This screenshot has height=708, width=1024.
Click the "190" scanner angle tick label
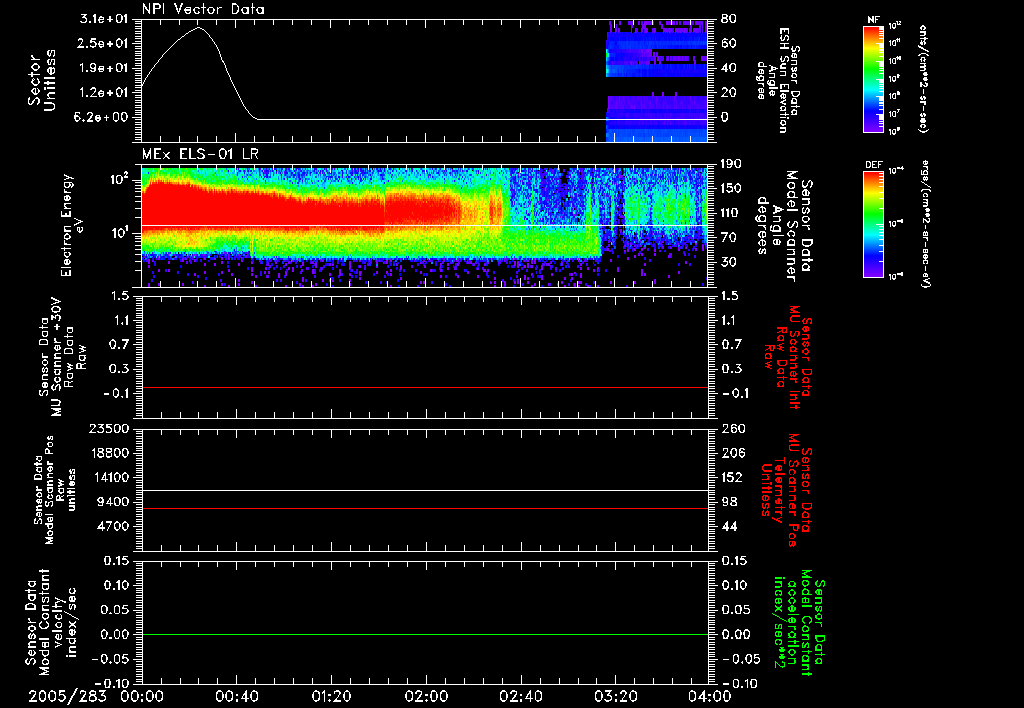click(731, 164)
